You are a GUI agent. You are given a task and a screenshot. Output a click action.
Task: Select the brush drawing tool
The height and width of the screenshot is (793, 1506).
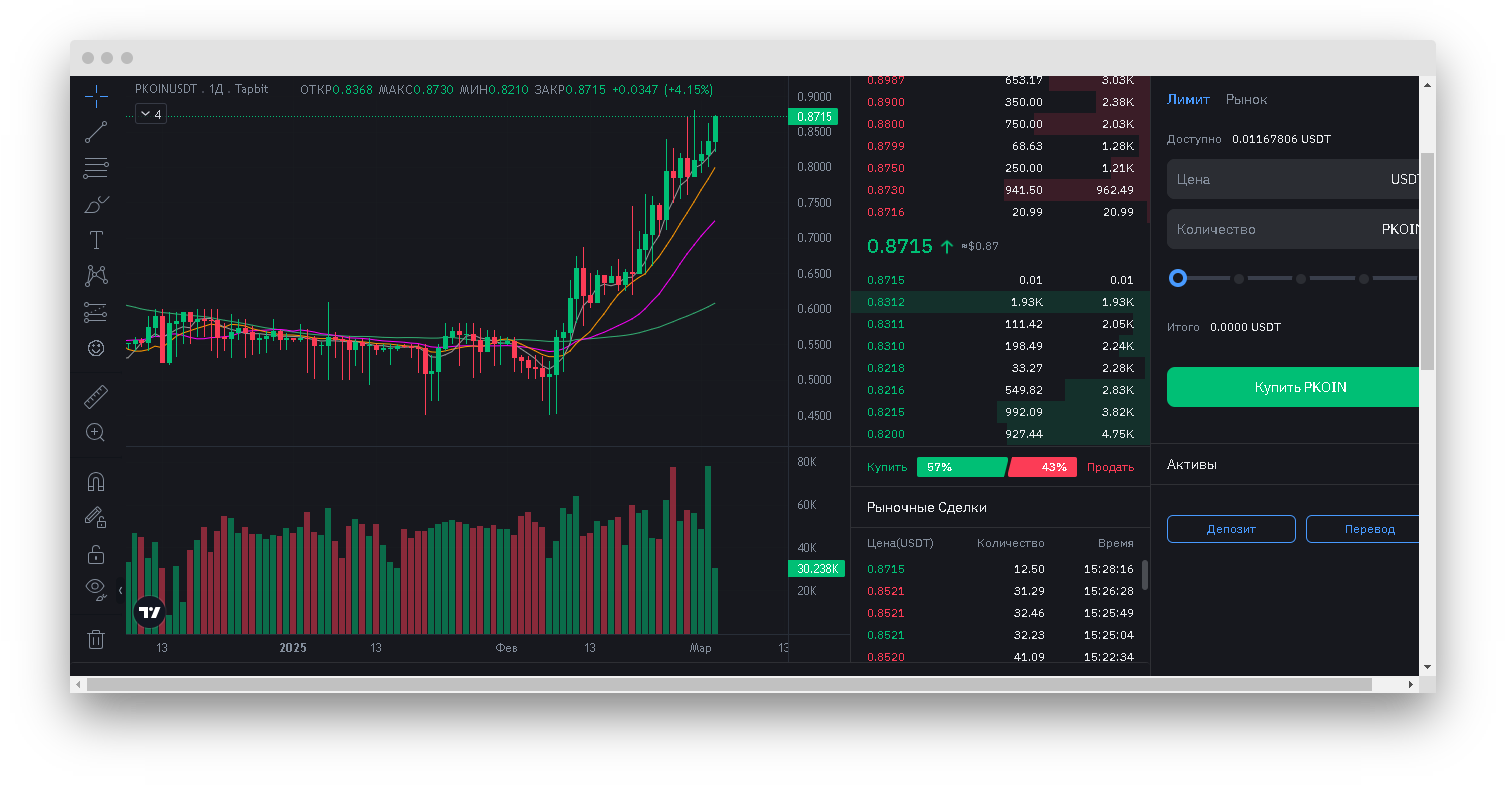click(x=96, y=205)
